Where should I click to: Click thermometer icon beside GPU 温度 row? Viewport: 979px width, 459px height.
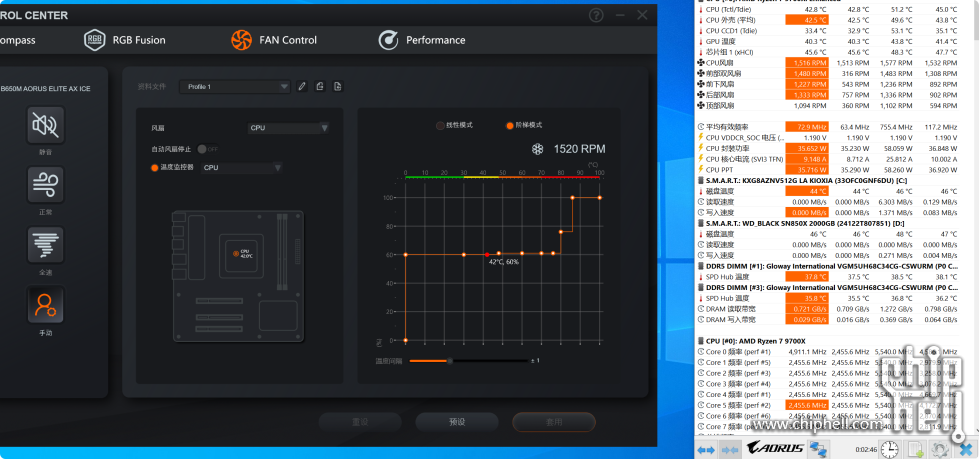point(701,42)
